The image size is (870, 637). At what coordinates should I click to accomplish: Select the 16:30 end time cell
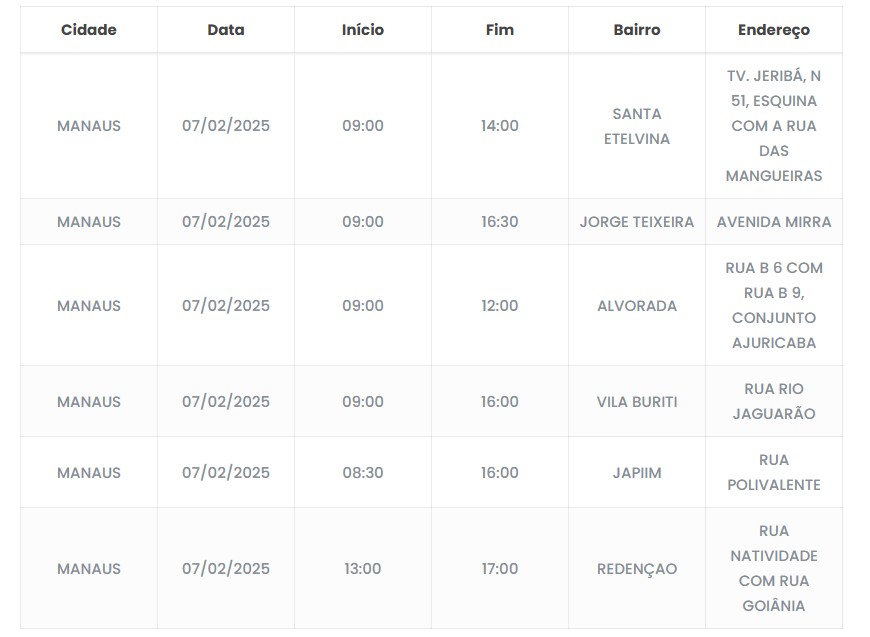[x=500, y=222]
